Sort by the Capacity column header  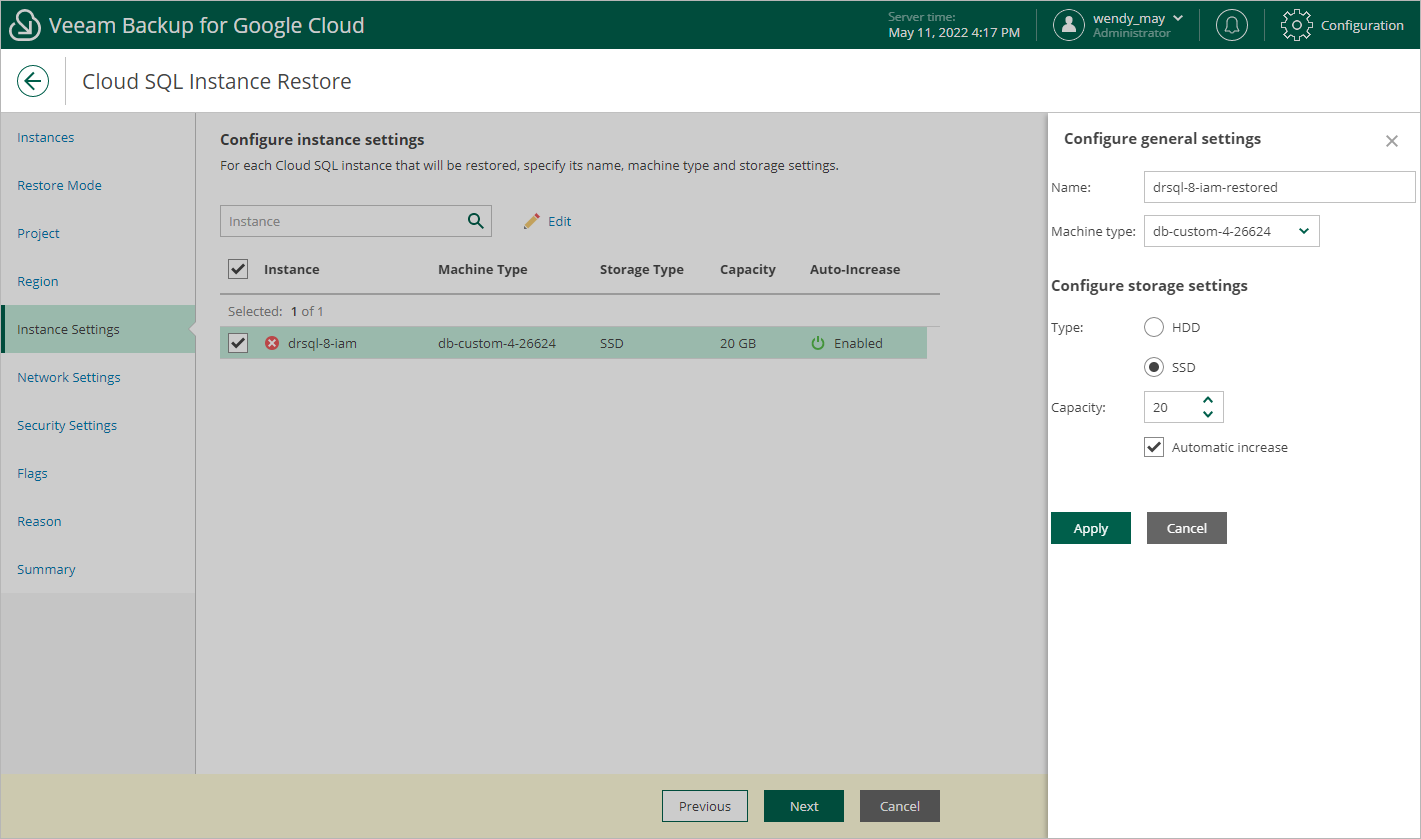748,269
